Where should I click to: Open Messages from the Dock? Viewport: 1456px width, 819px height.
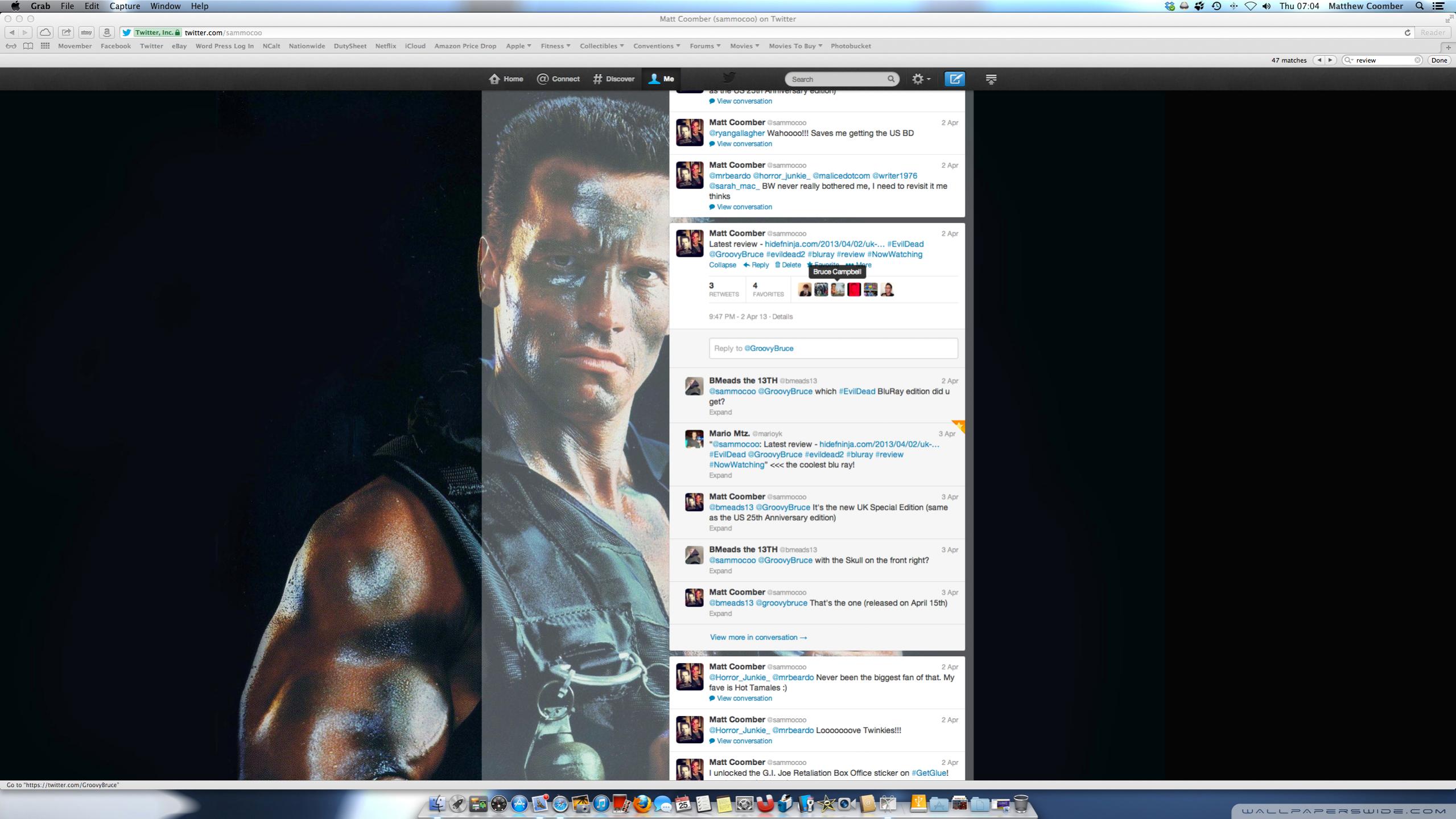pos(663,804)
